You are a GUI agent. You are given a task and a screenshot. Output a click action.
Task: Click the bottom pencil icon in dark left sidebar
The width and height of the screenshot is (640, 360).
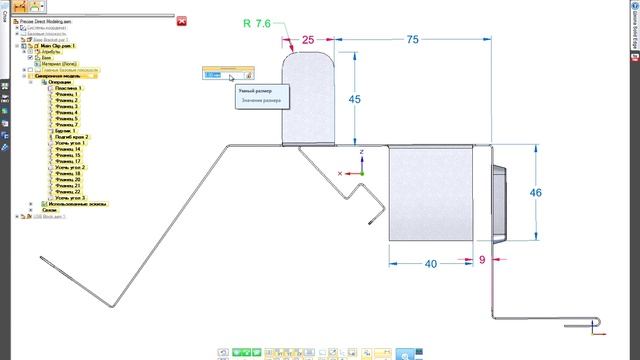point(5,147)
